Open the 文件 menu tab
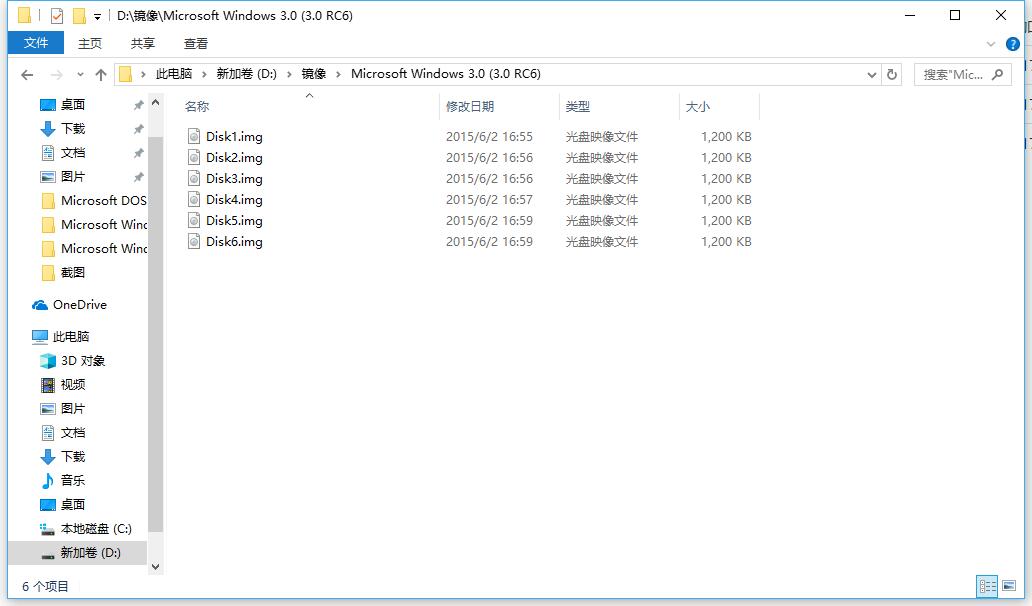This screenshot has height=606, width=1032. pyautogui.click(x=36, y=43)
